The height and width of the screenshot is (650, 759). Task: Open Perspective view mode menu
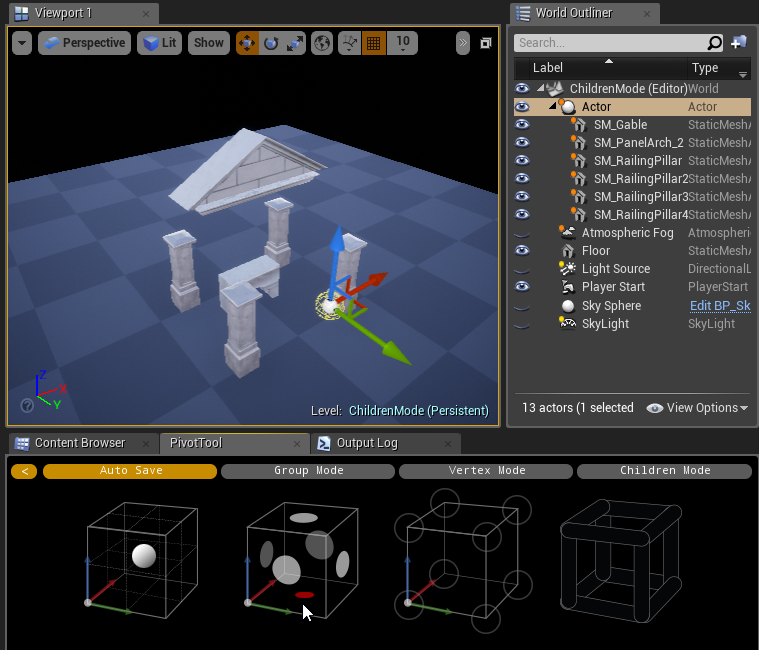point(84,43)
